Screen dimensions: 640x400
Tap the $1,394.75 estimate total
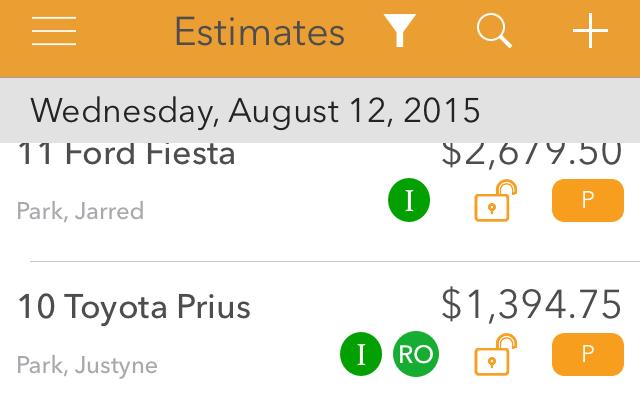[531, 304]
